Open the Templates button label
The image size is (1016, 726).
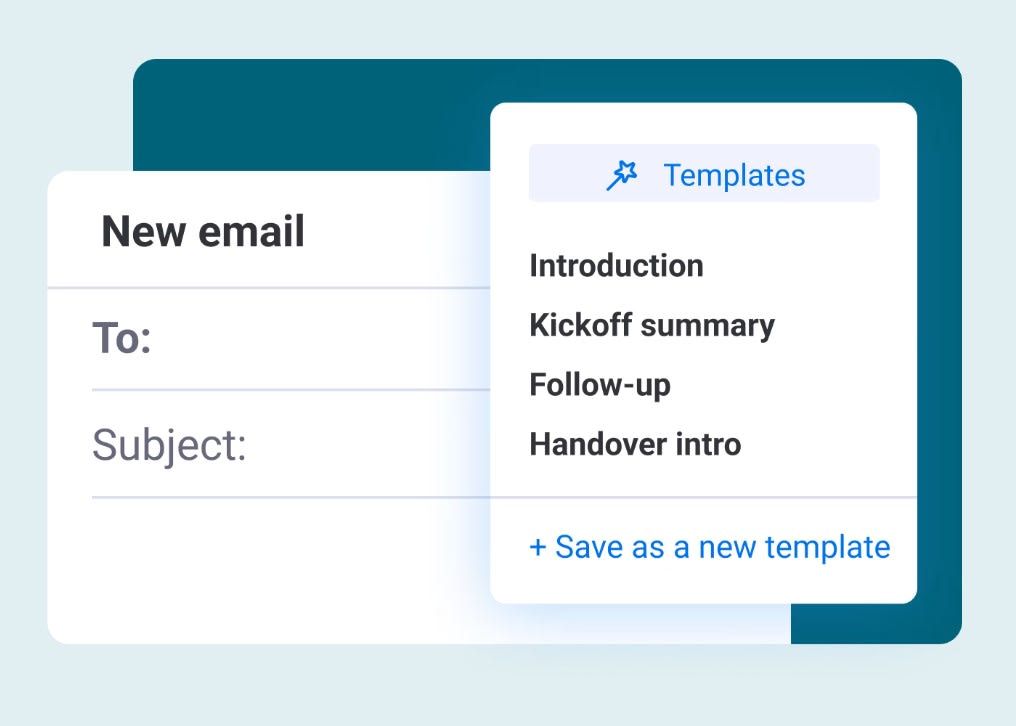click(734, 176)
